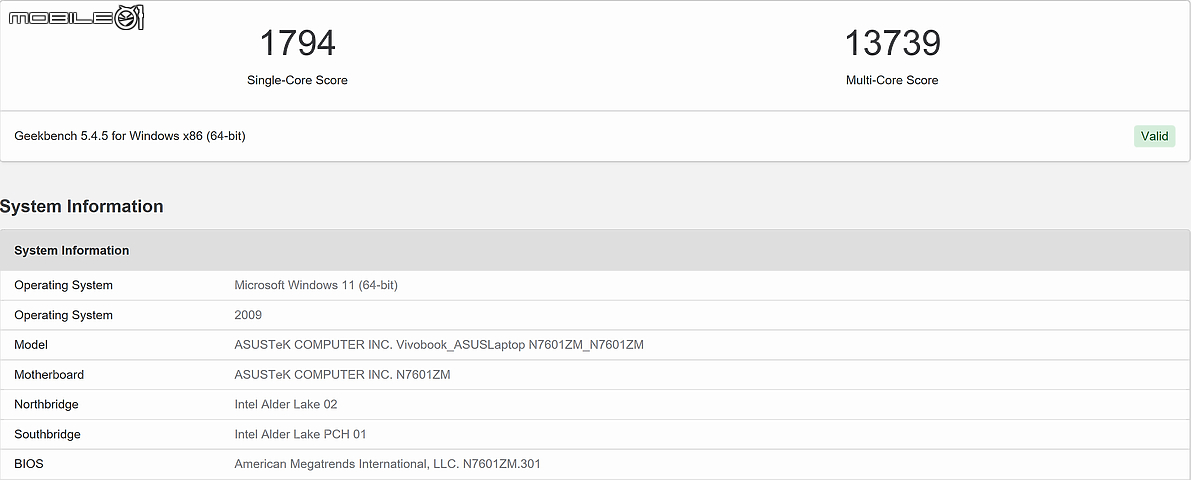Click the System Information page heading
Image resolution: width=1191 pixels, height=480 pixels.
82,207
